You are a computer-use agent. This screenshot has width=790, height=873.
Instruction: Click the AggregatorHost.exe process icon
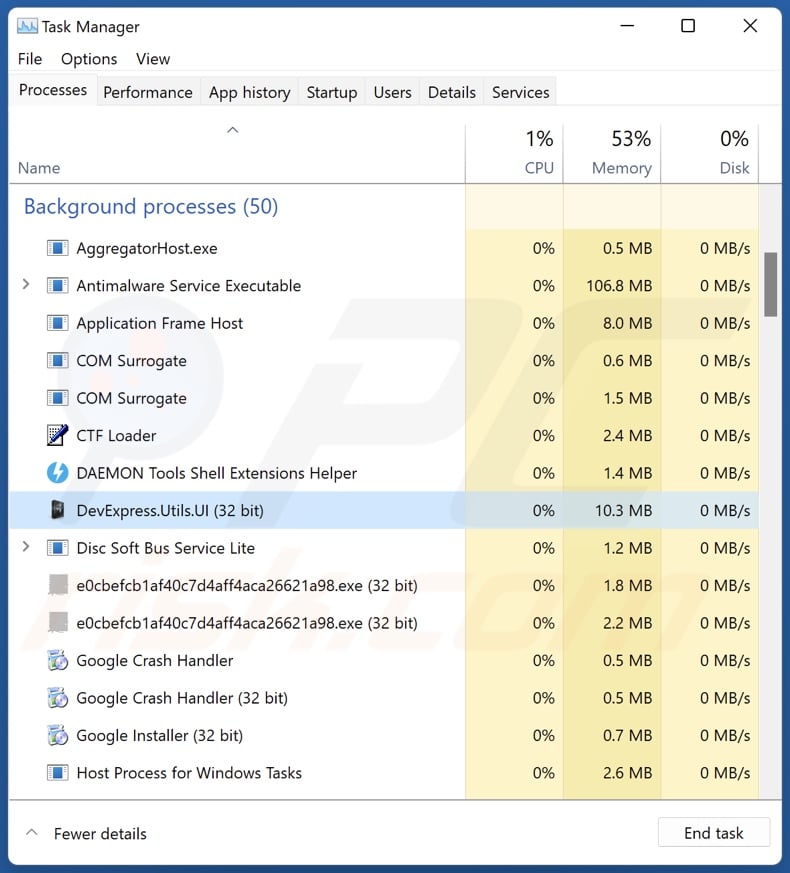pos(57,248)
